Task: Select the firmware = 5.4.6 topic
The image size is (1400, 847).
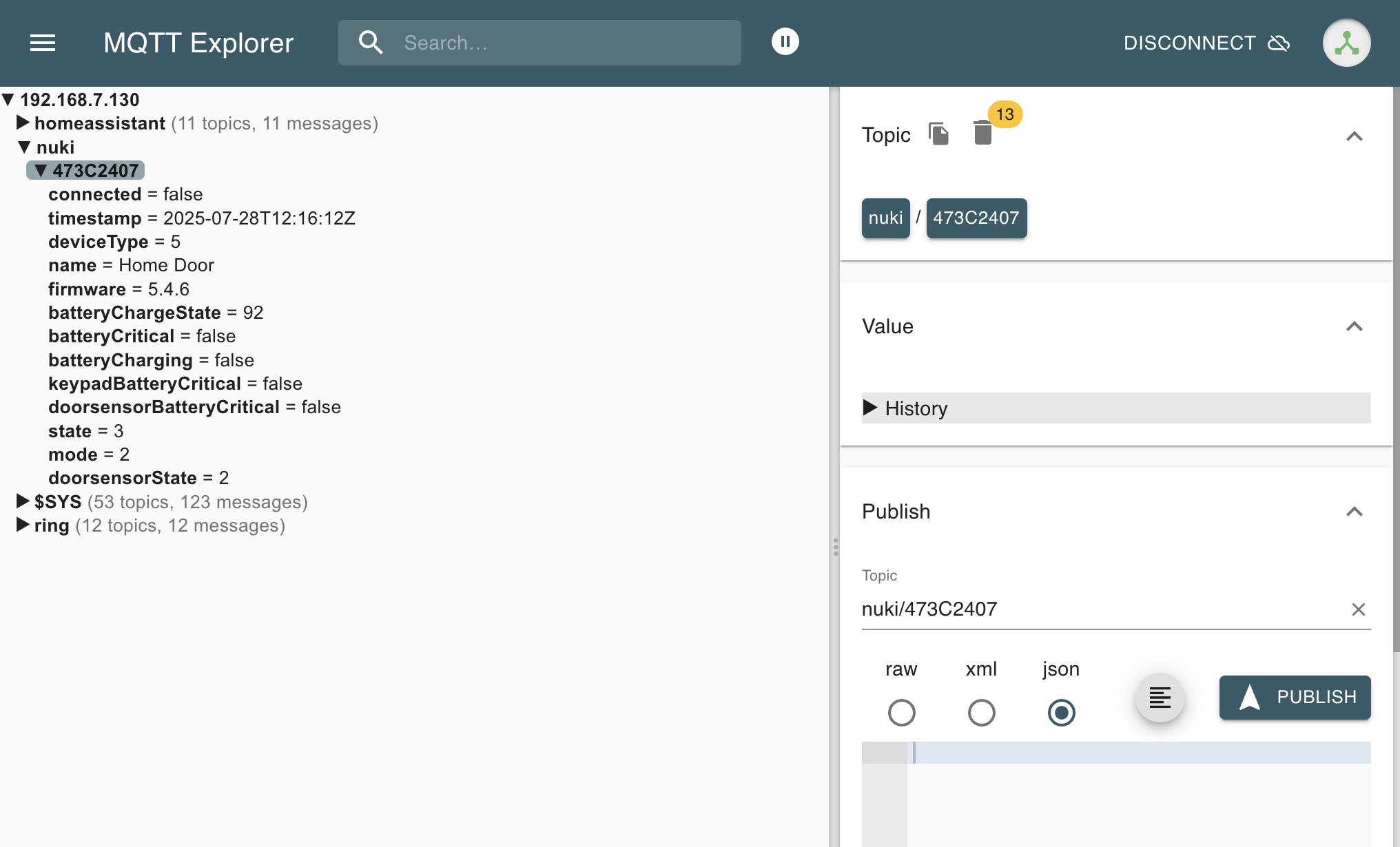Action: [x=119, y=289]
